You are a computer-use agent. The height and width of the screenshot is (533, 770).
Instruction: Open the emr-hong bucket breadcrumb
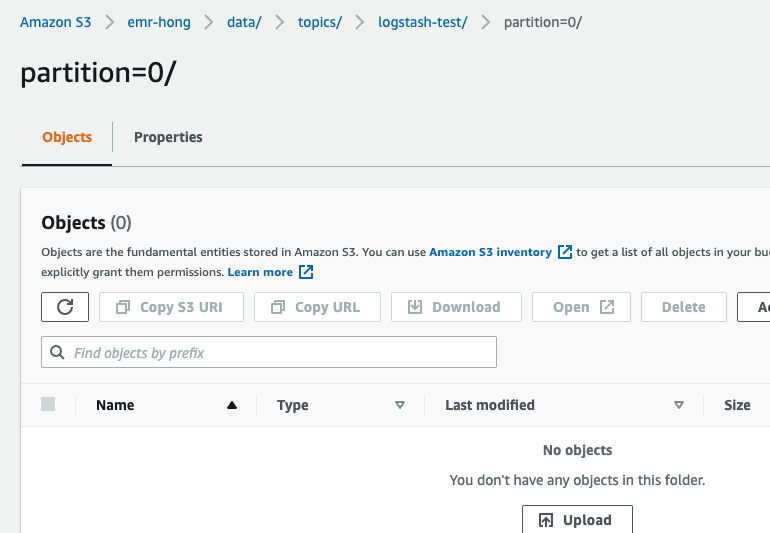click(x=159, y=22)
